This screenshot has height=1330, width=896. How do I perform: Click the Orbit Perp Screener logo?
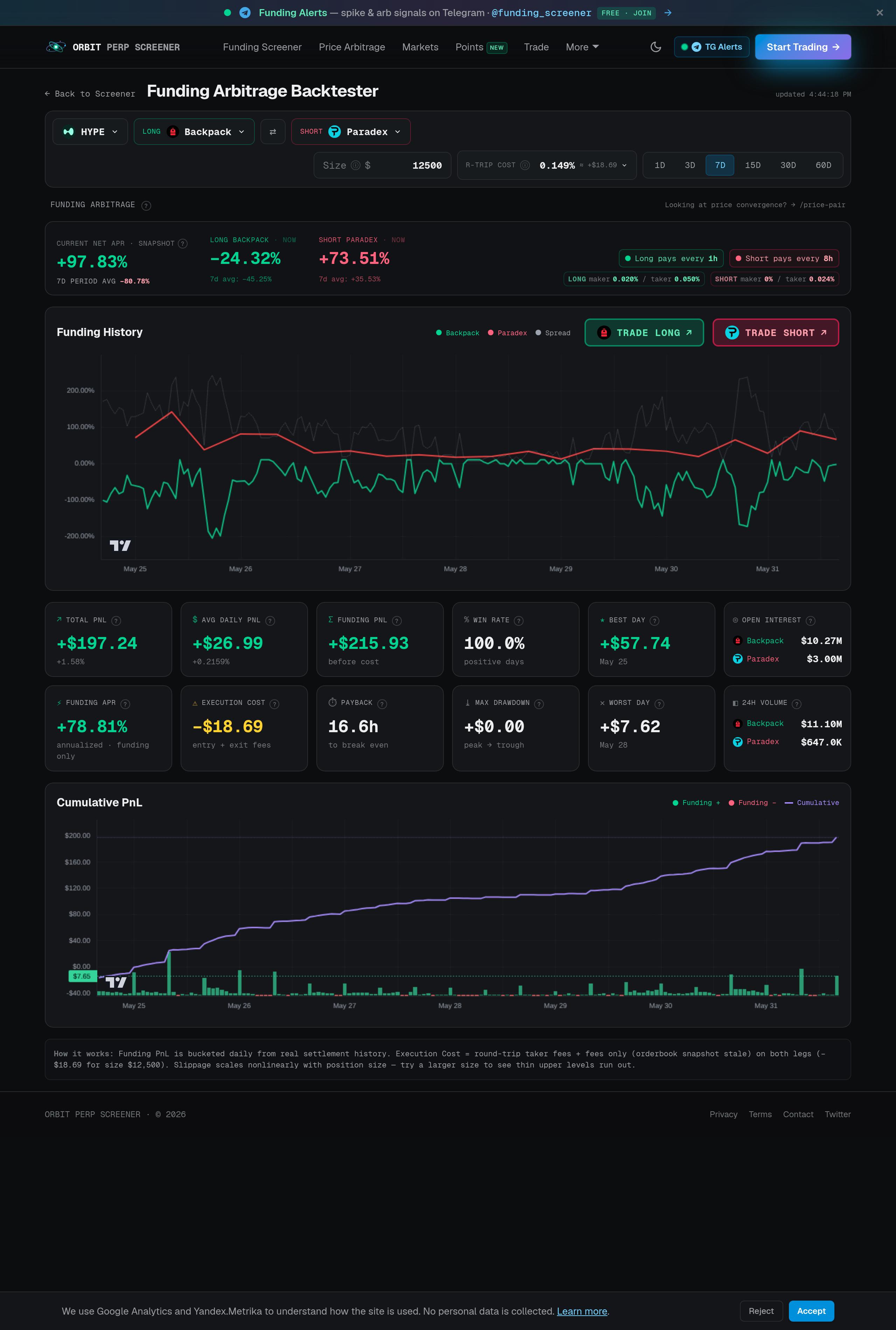113,47
